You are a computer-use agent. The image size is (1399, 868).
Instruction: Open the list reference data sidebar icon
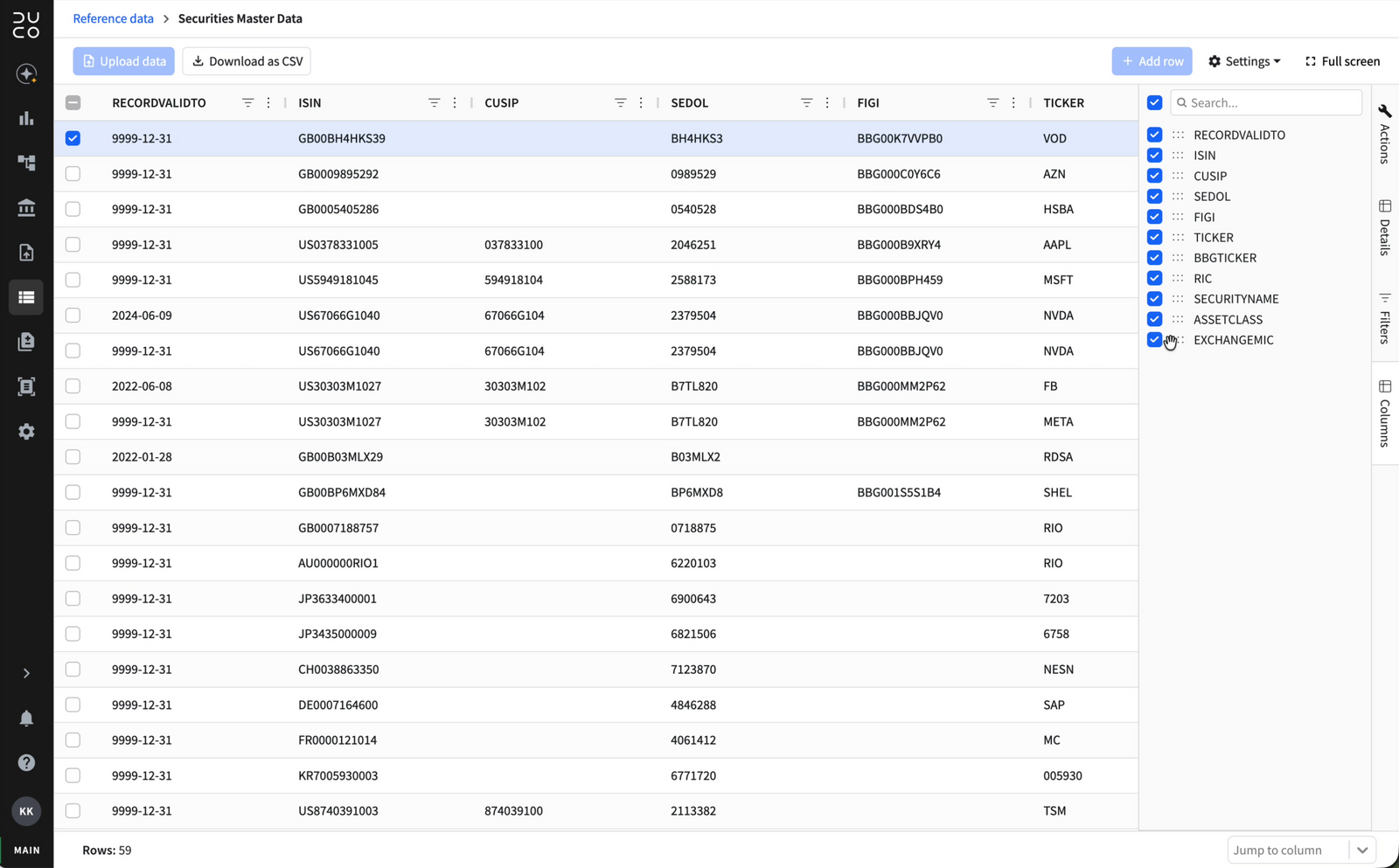[x=26, y=297]
